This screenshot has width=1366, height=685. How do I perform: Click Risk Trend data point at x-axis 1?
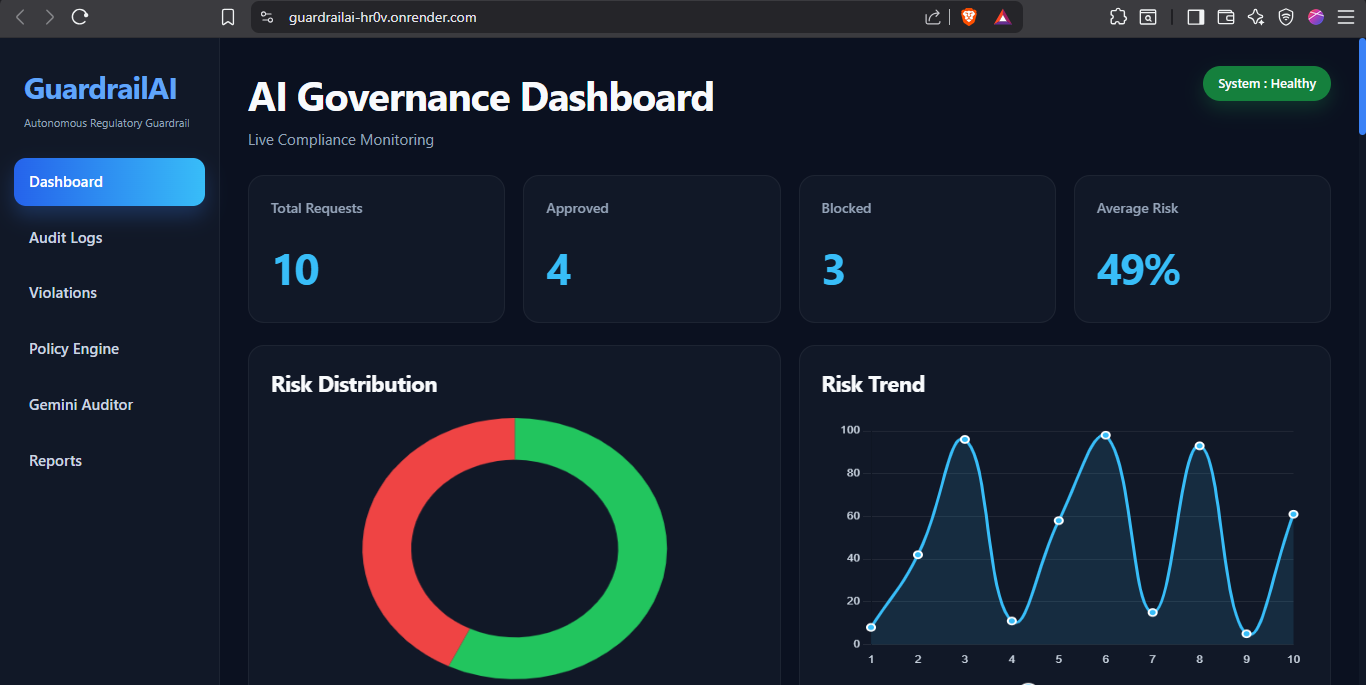pyautogui.click(x=871, y=627)
